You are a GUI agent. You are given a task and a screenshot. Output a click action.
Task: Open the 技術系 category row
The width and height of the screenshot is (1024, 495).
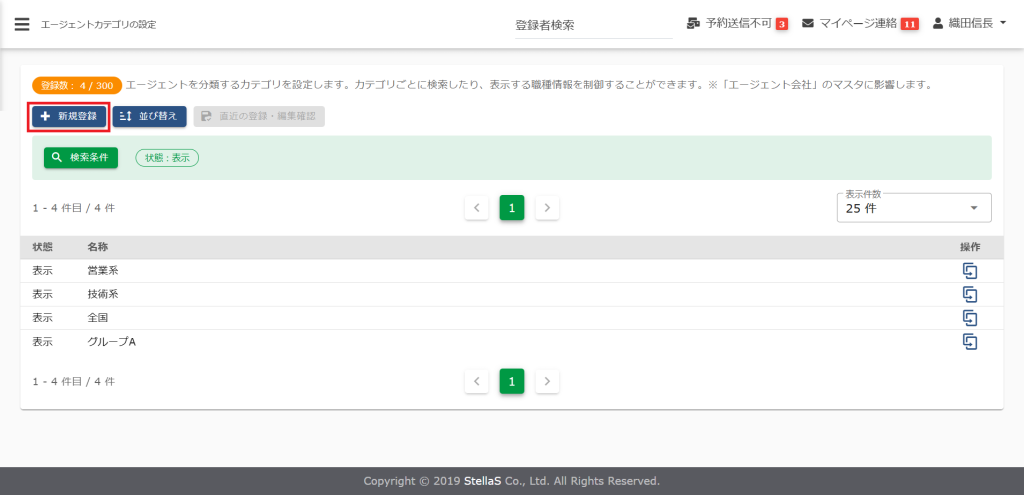(103, 294)
